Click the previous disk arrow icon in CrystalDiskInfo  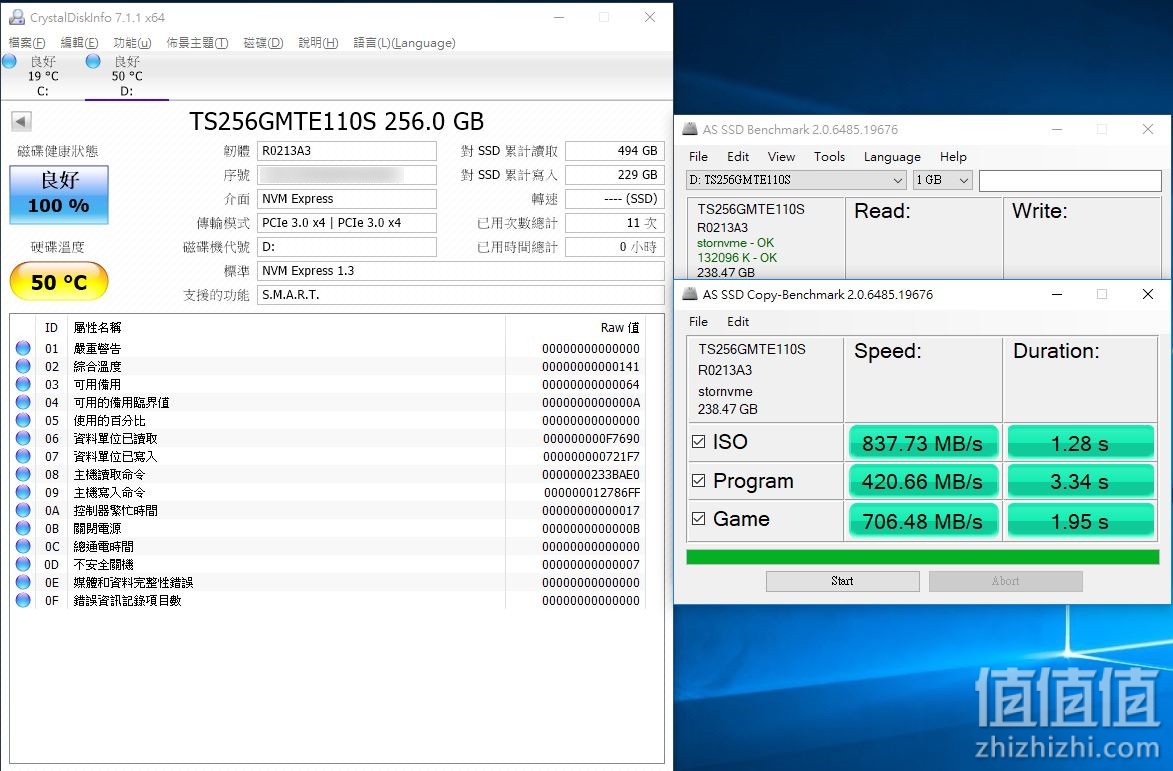pyautogui.click(x=22, y=121)
